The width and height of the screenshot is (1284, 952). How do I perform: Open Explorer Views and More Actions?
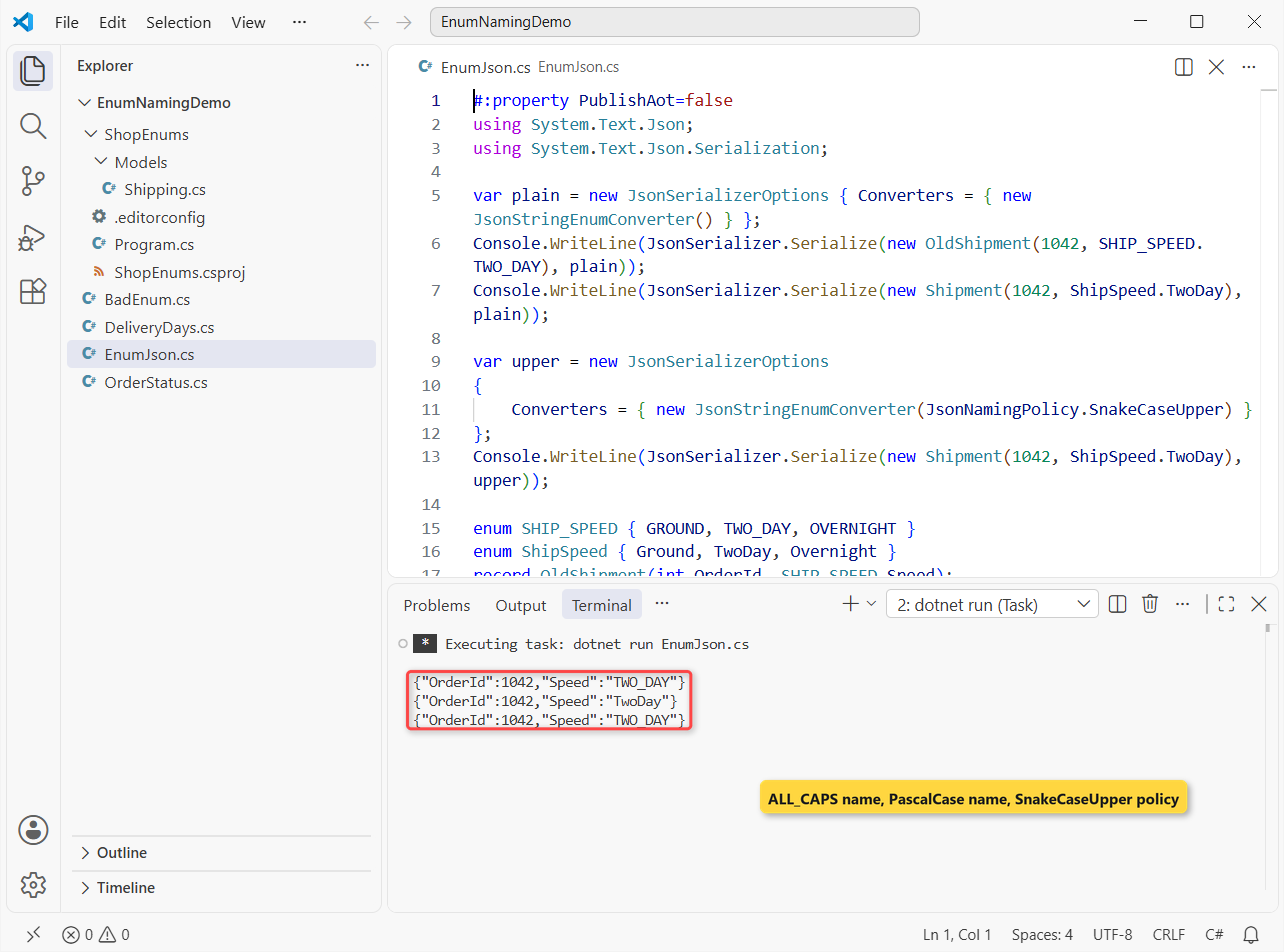[362, 66]
